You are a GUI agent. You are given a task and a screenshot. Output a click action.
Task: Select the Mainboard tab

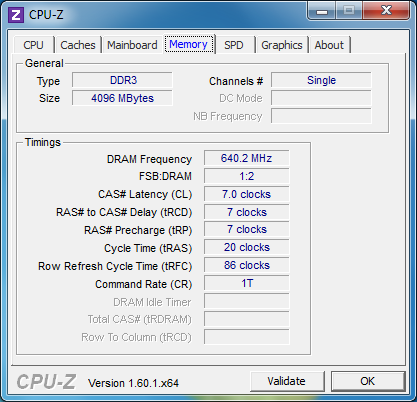[132, 45]
